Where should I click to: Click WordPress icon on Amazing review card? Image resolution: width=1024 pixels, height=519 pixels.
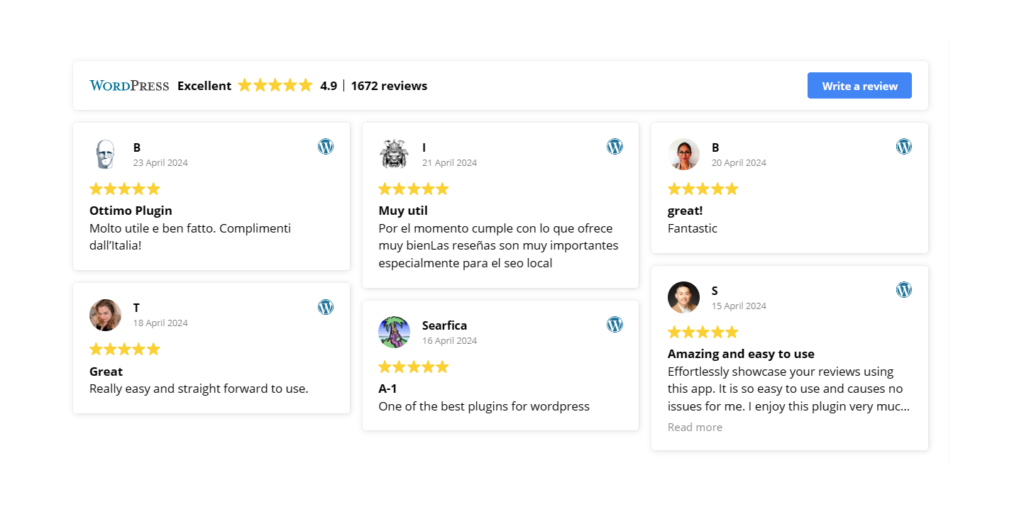[903, 290]
